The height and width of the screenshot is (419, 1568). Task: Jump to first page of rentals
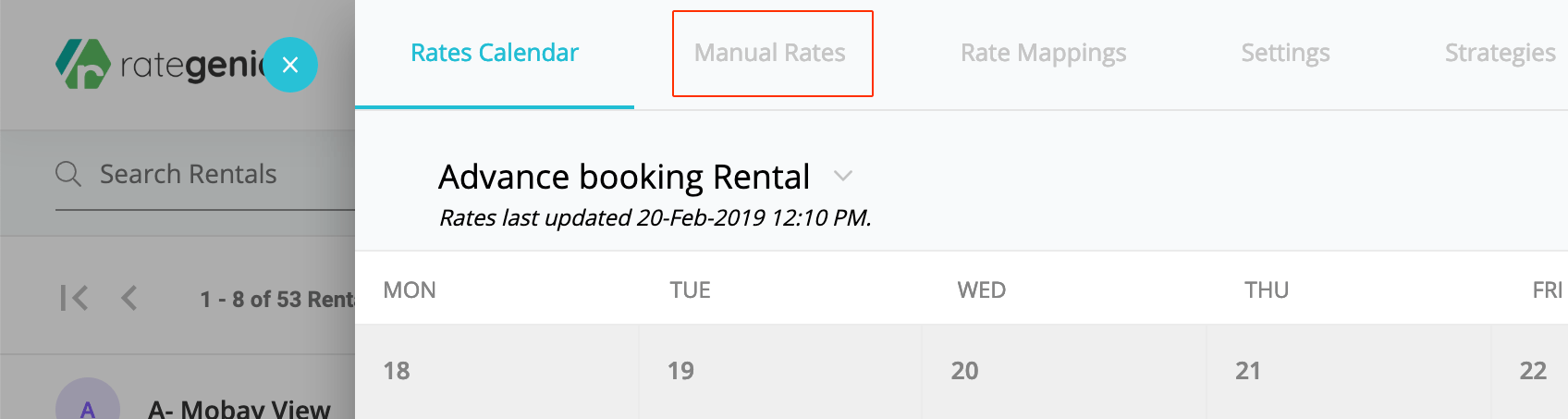[x=74, y=298]
